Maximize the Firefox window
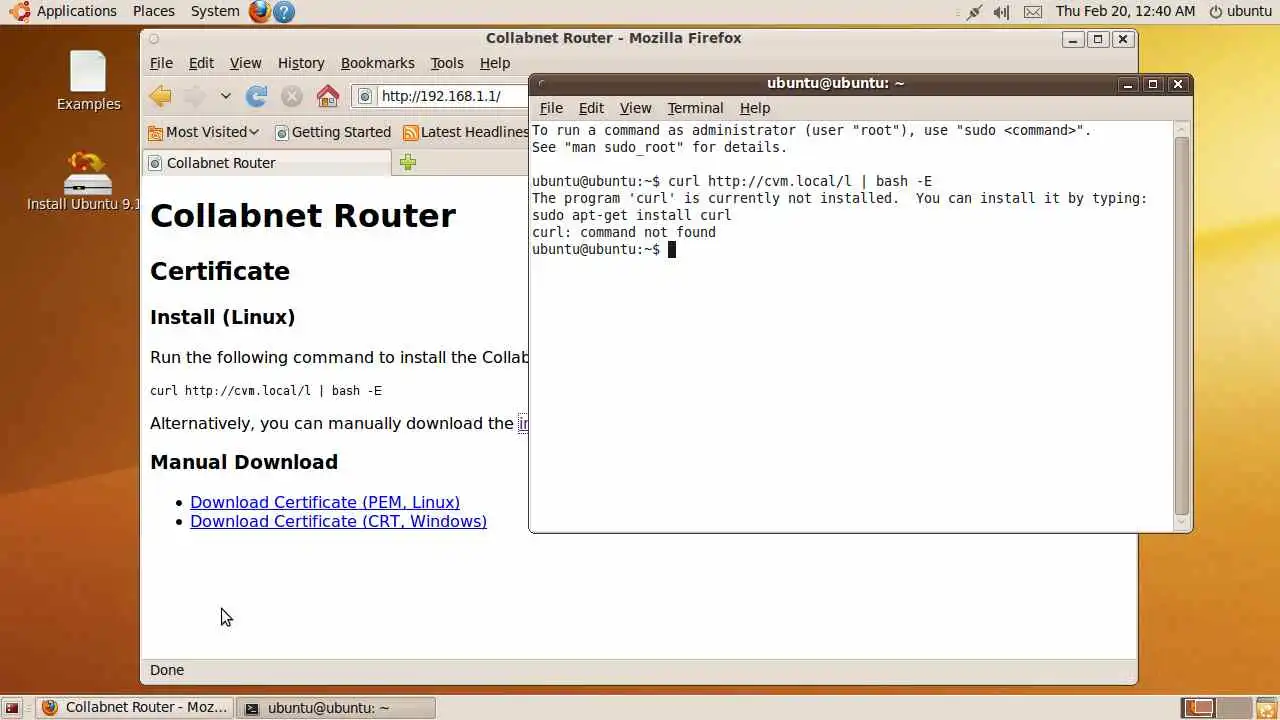Image resolution: width=1280 pixels, height=720 pixels. tap(1098, 39)
